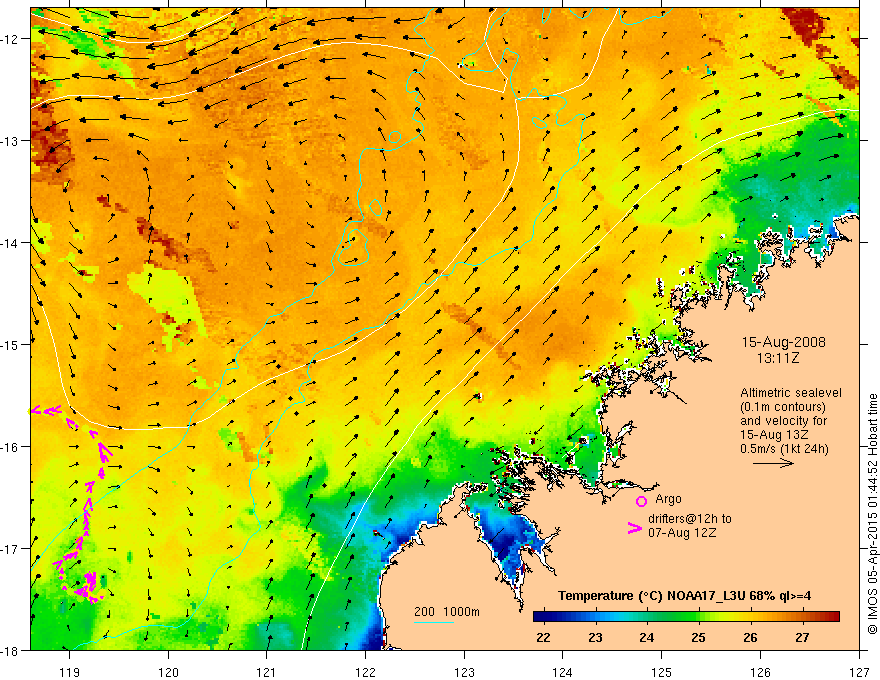880x680 pixels.
Task: Click the -17 latitude axis label
Action: tap(10, 548)
